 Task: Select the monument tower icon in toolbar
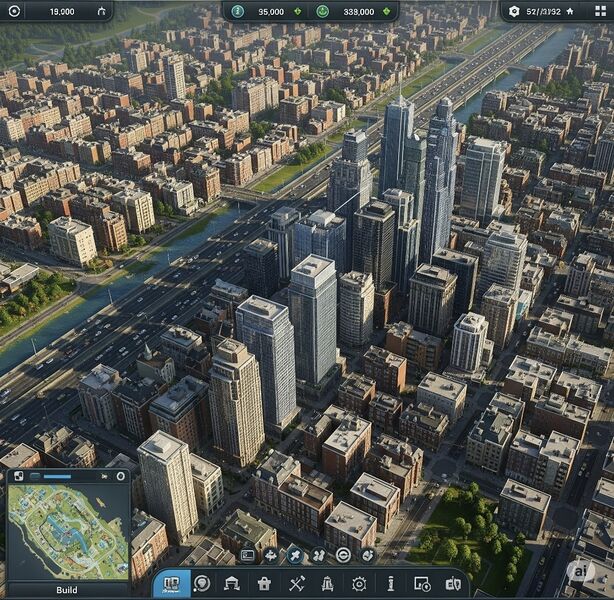[x=327, y=584]
